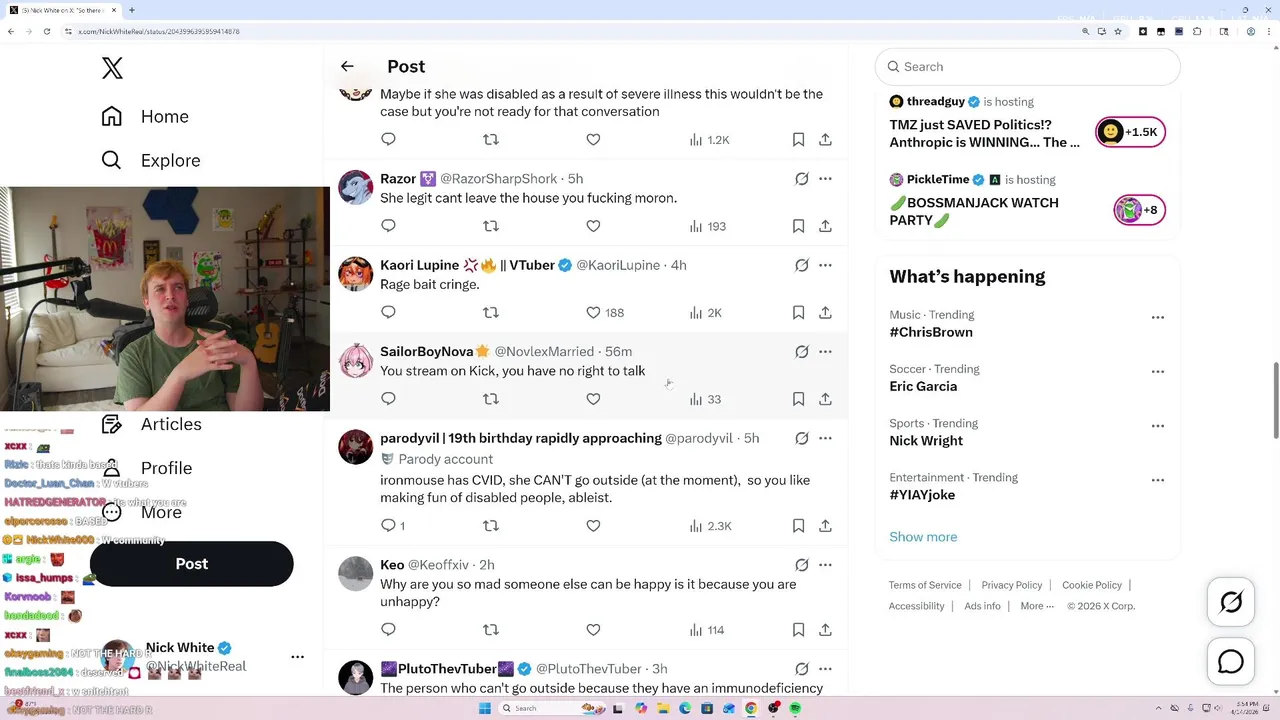Open the #YIAYjoke trending topic

tap(922, 494)
